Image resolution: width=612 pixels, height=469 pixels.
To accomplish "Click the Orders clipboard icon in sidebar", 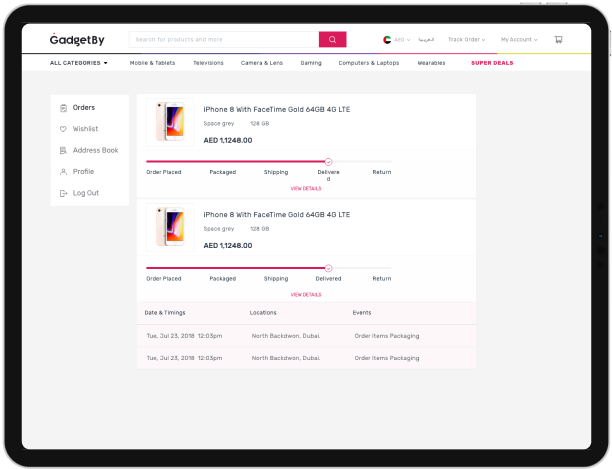I will click(x=63, y=108).
